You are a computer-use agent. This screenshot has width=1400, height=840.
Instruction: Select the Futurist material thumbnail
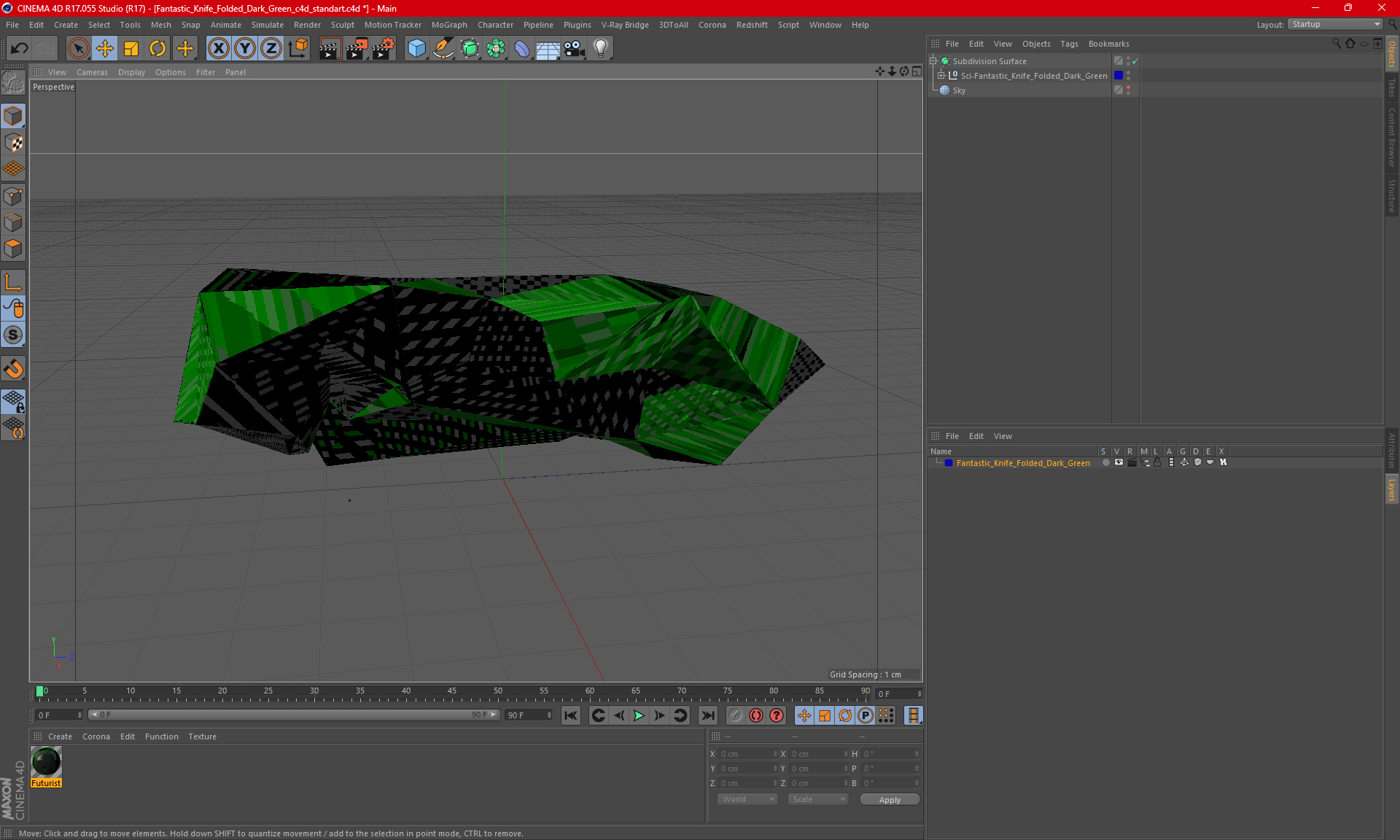(46, 762)
